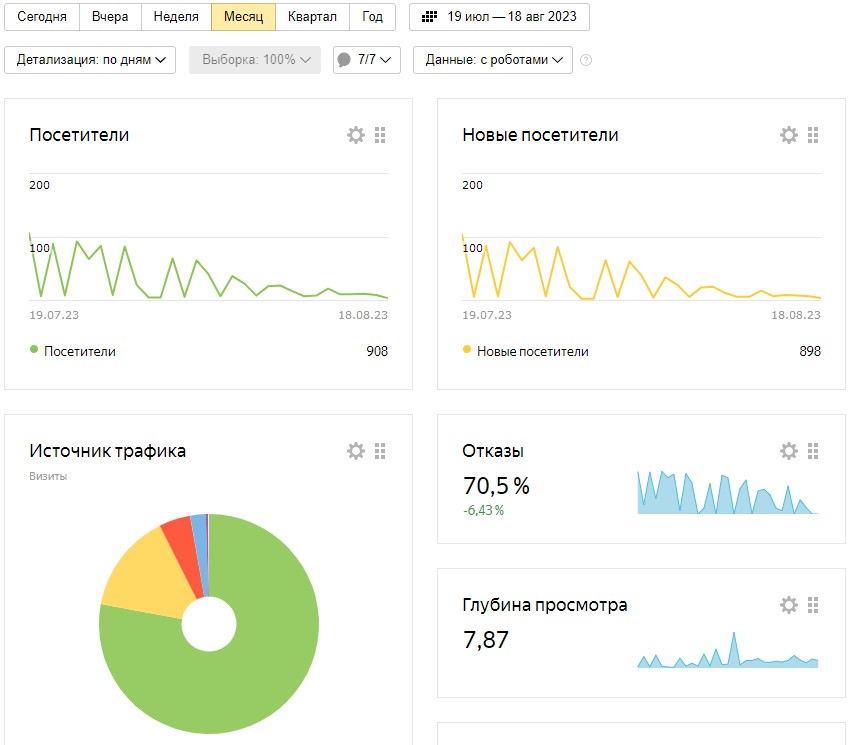Toggle yellow Новые посетители legend dot
858x745 pixels.
(467, 349)
